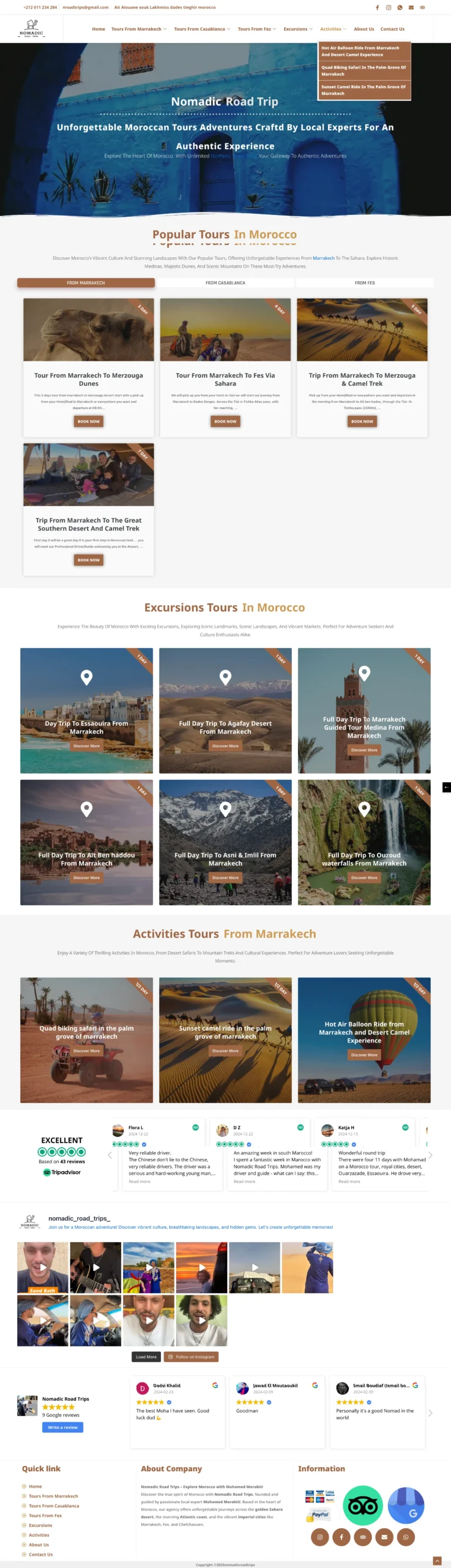This screenshot has width=451, height=1568.
Task: Open the WhatsApp icon in top bar
Action: click(400, 7)
